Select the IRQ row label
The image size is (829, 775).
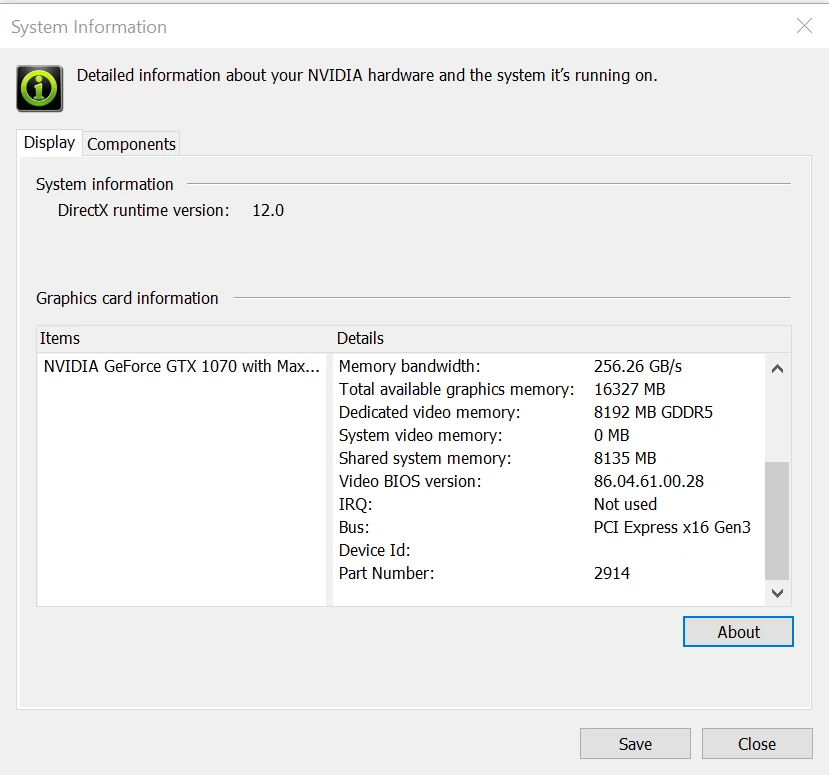pyautogui.click(x=355, y=504)
